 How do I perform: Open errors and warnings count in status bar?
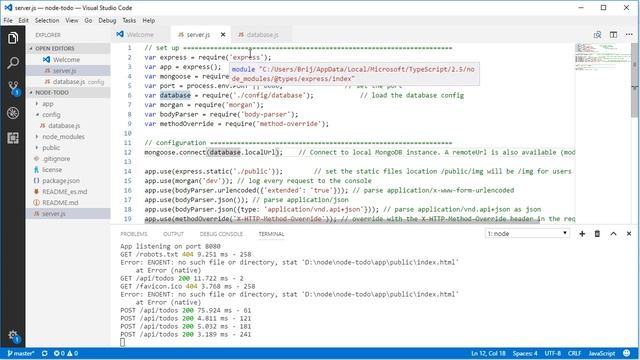(66, 353)
